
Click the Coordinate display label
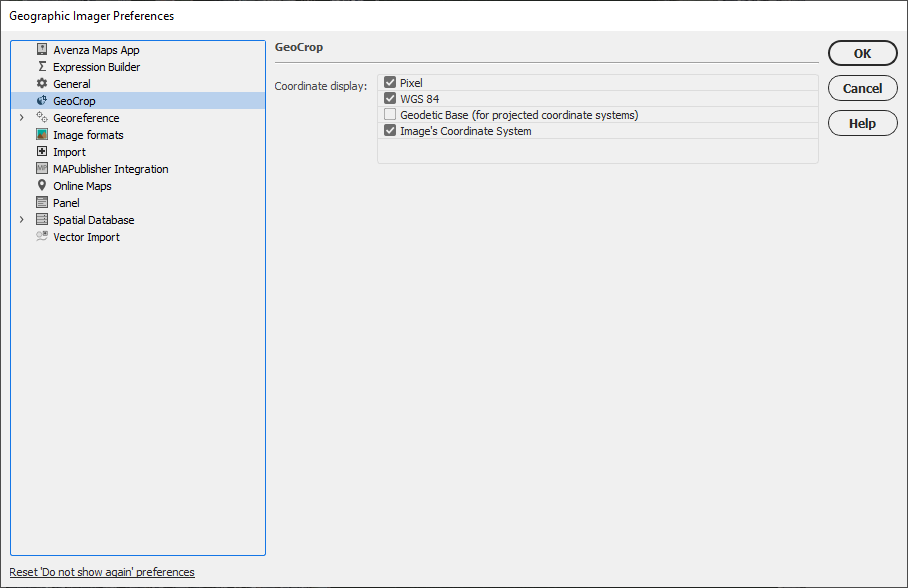click(321, 86)
